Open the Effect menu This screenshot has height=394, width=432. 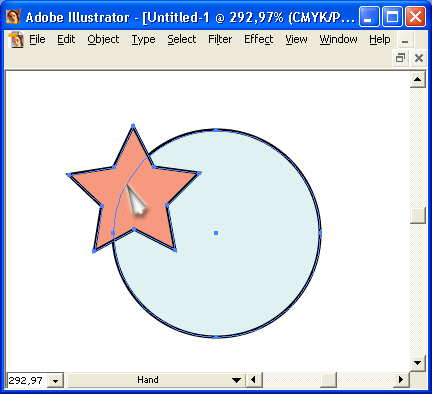tap(259, 39)
